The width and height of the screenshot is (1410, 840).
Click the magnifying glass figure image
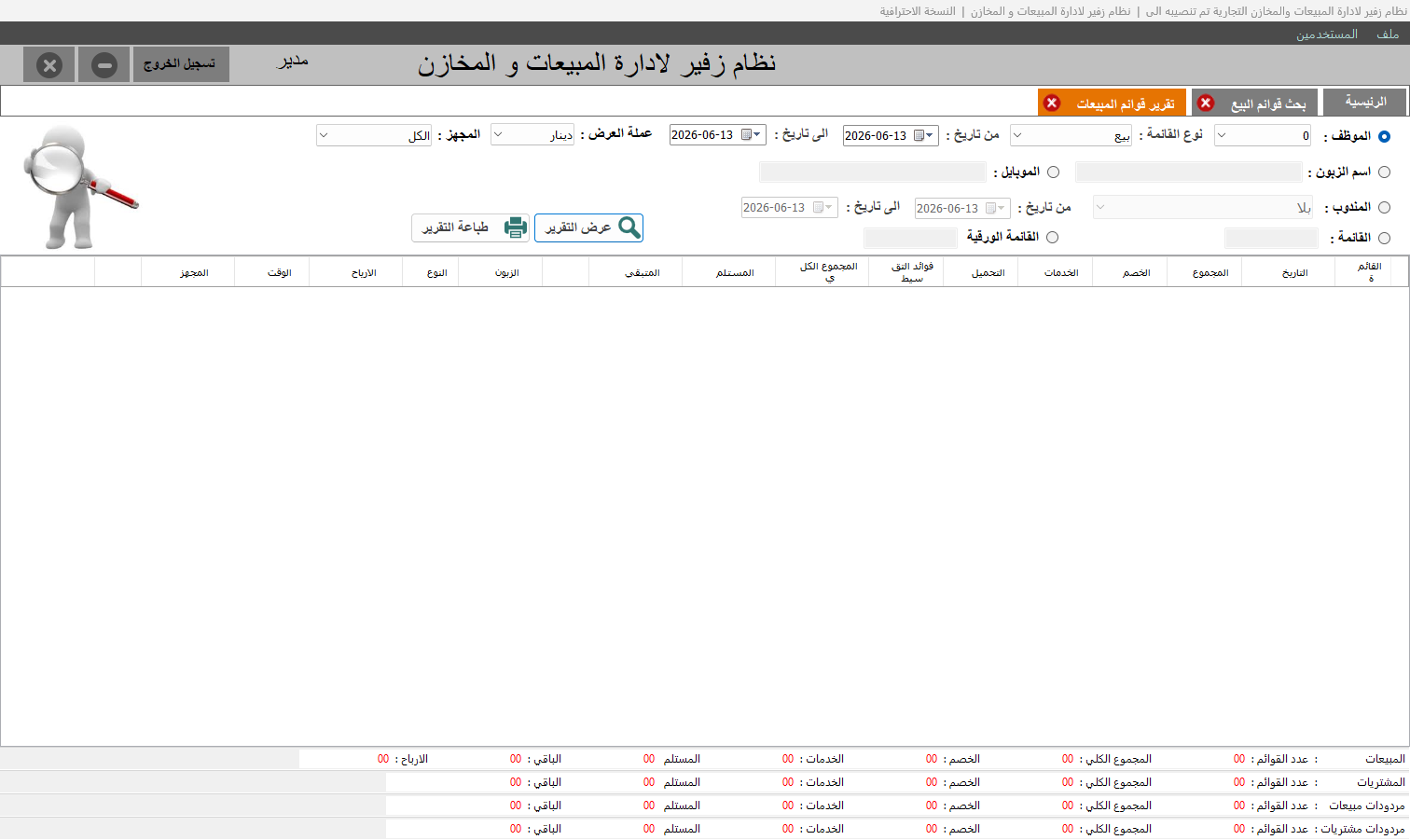tap(80, 186)
